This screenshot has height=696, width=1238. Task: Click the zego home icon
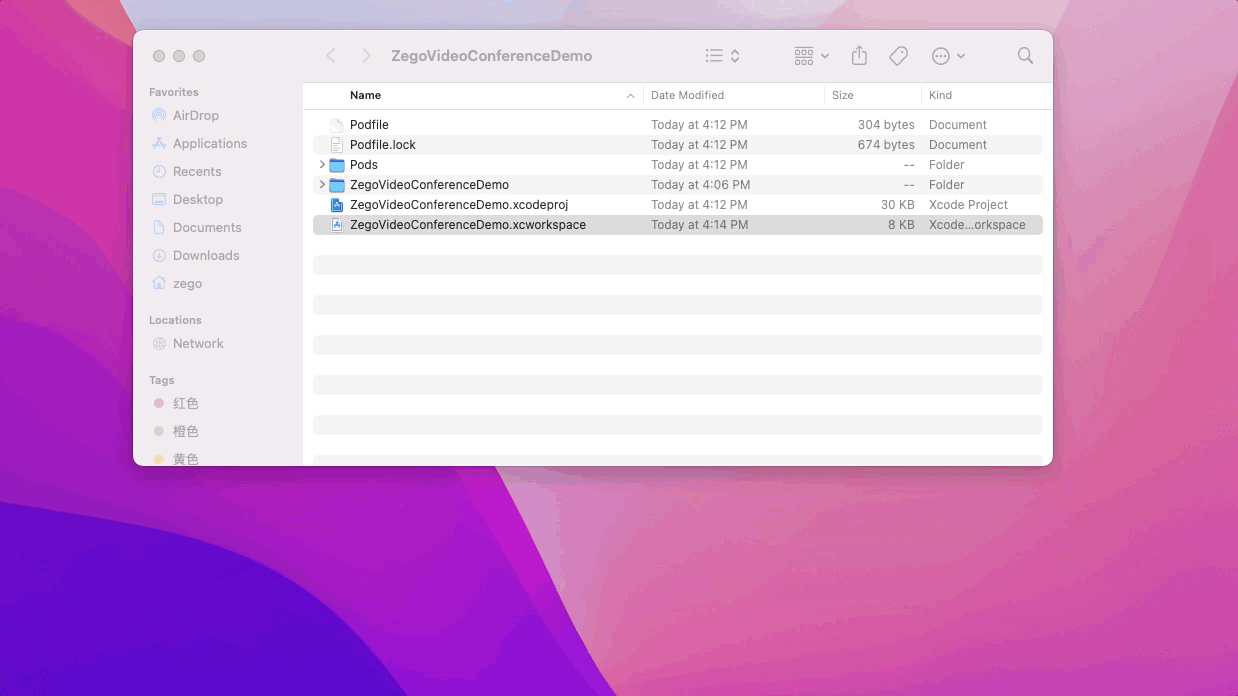click(x=159, y=283)
